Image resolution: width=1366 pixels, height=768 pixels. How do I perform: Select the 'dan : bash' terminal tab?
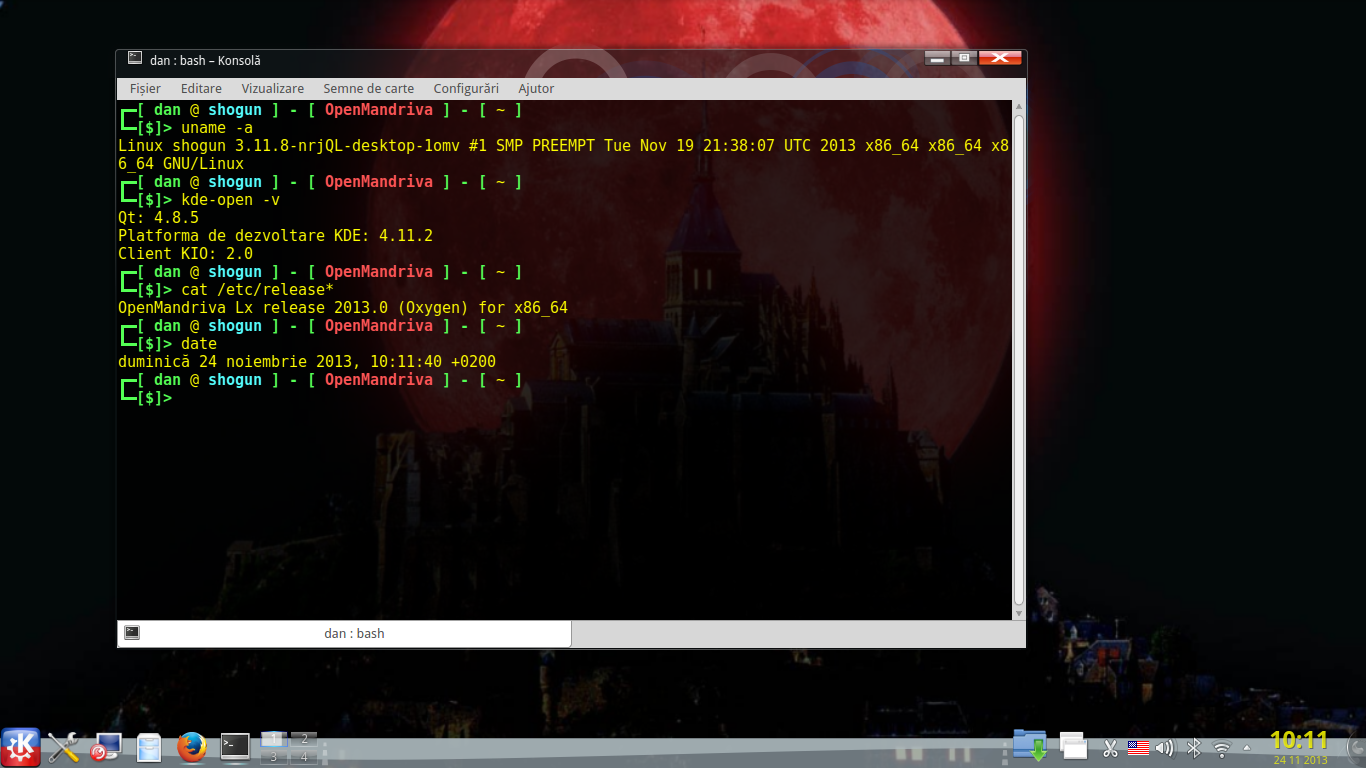344,633
